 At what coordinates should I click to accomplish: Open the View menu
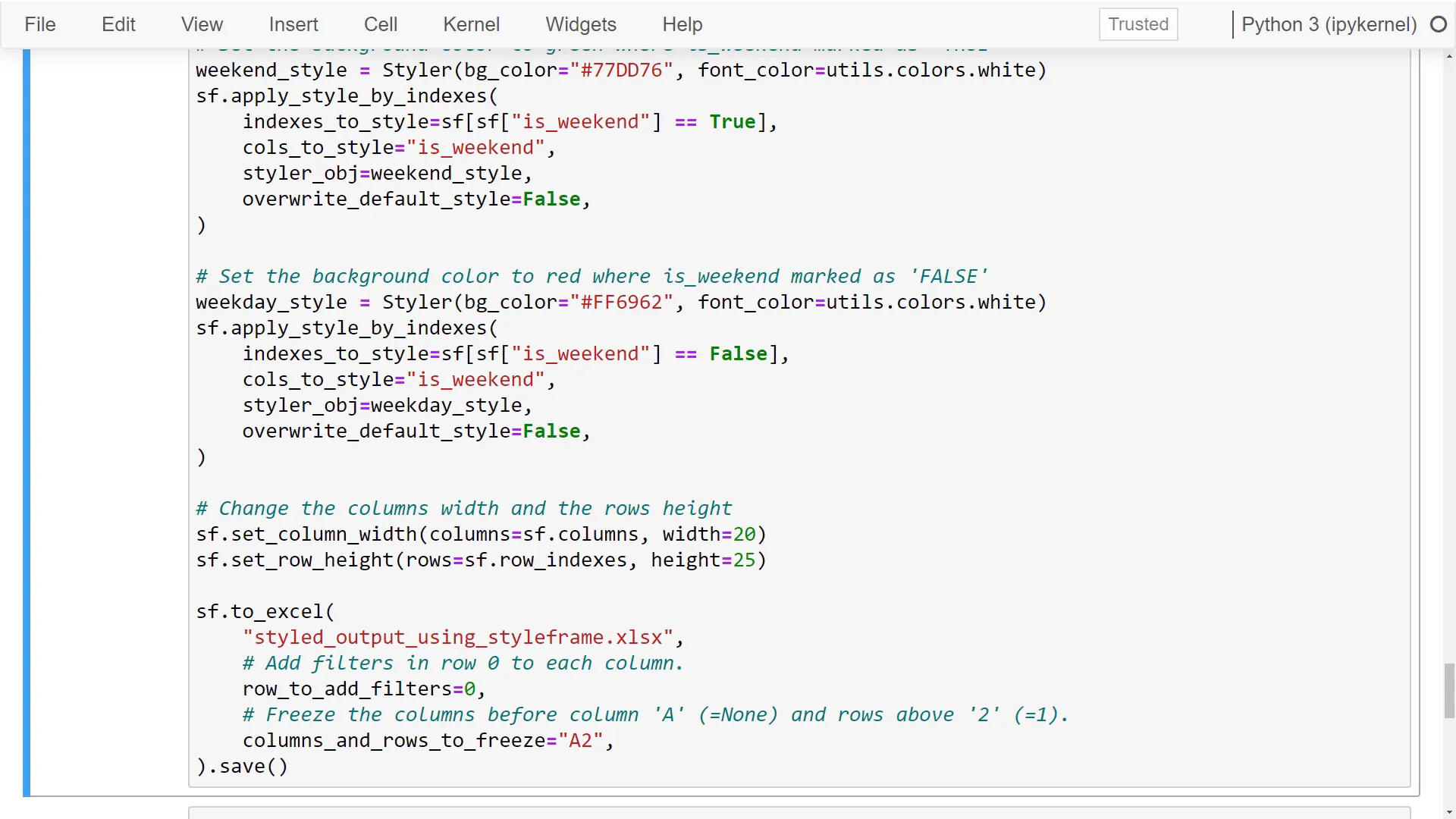point(200,24)
